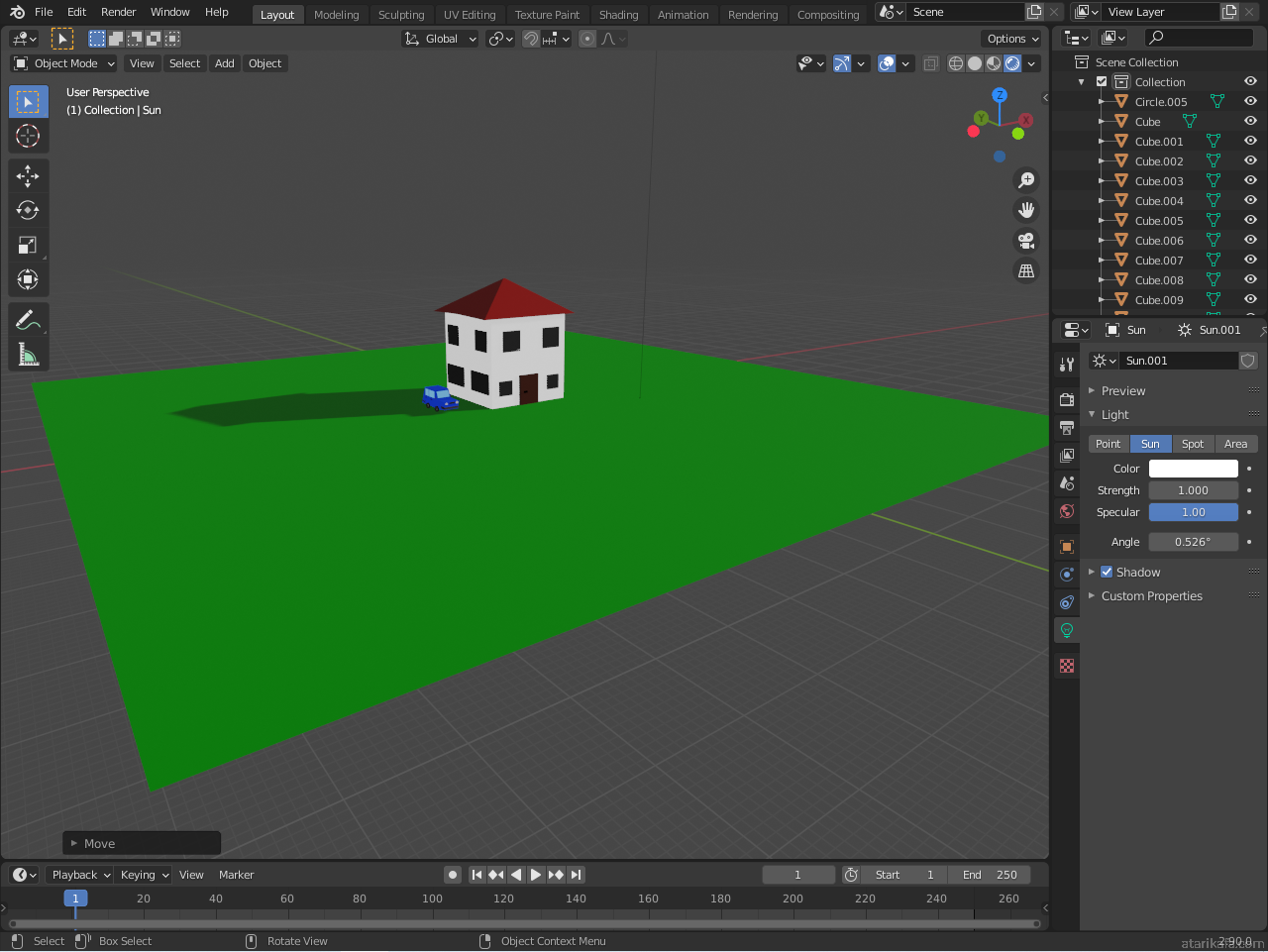
Task: Open Texture properties tab icon
Action: click(1067, 666)
